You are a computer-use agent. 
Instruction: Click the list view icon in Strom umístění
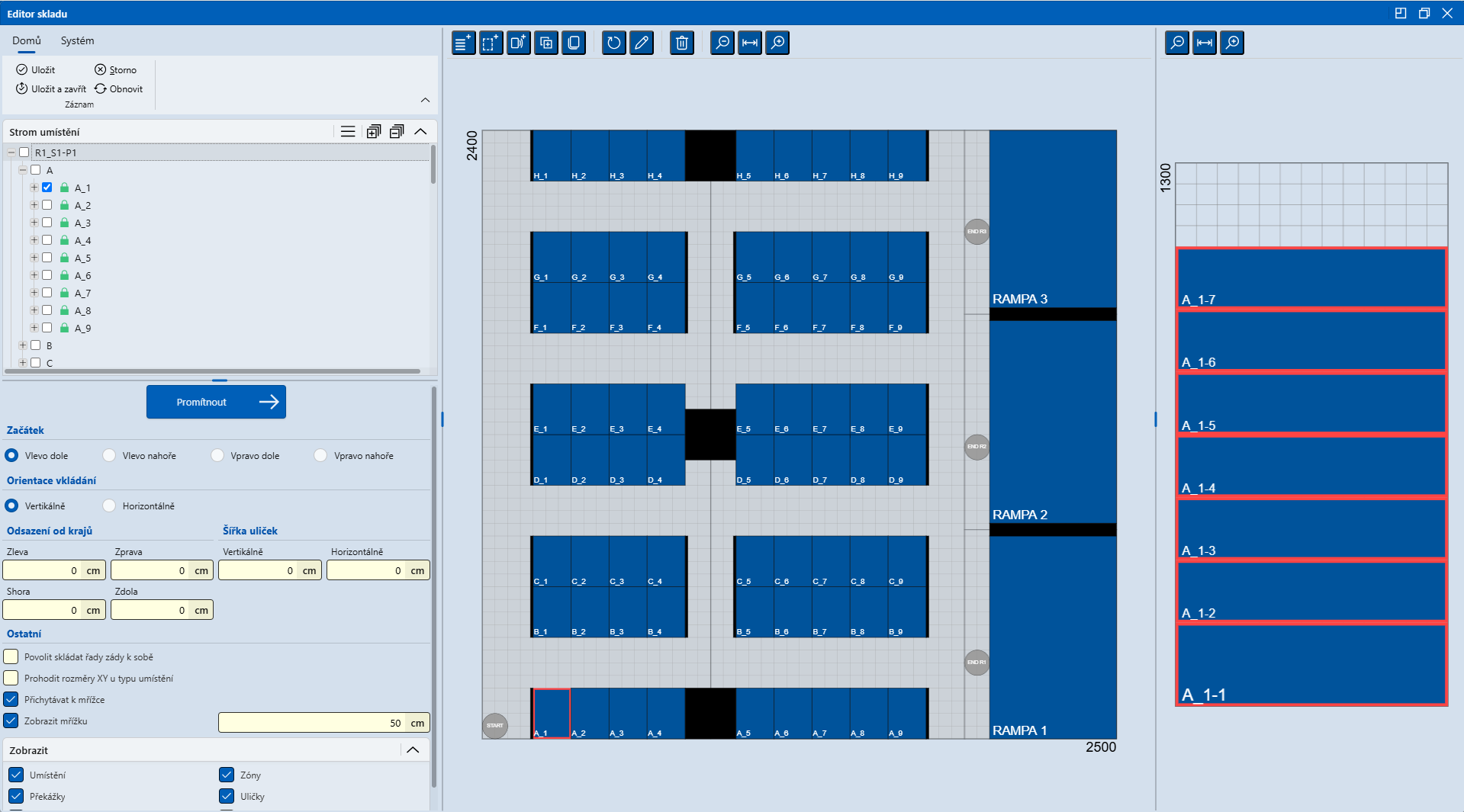coord(348,132)
